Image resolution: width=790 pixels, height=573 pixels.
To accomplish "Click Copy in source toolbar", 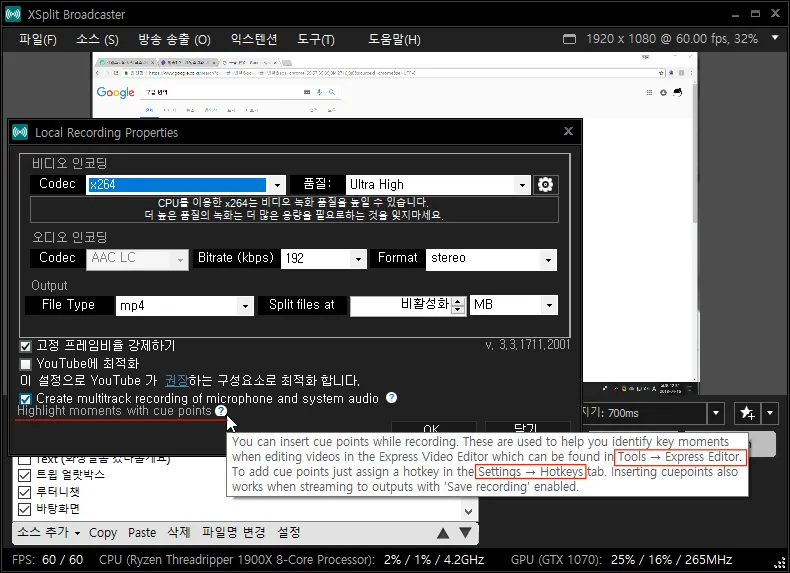I will tap(103, 533).
